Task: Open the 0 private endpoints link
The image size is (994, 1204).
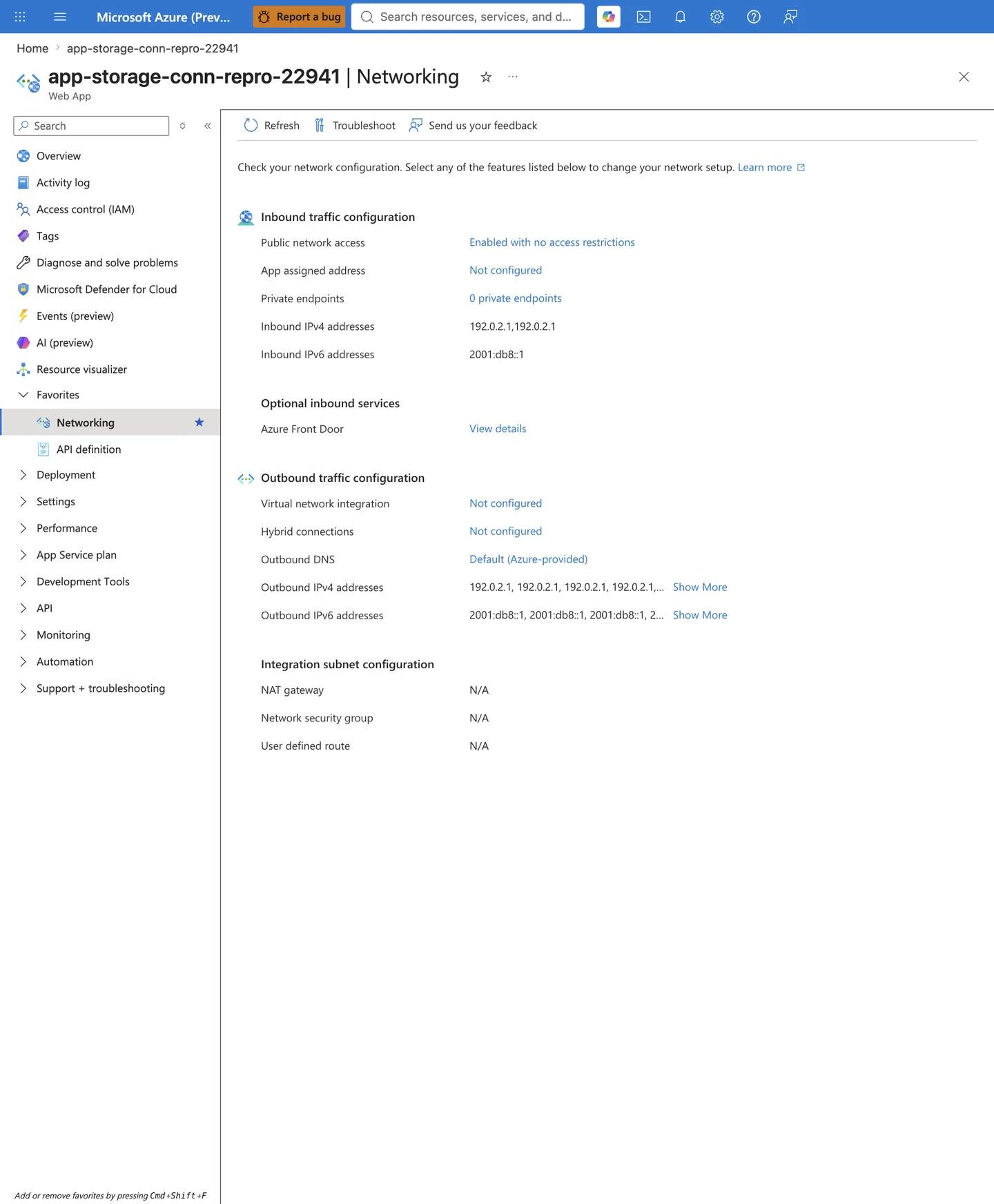Action: [516, 298]
